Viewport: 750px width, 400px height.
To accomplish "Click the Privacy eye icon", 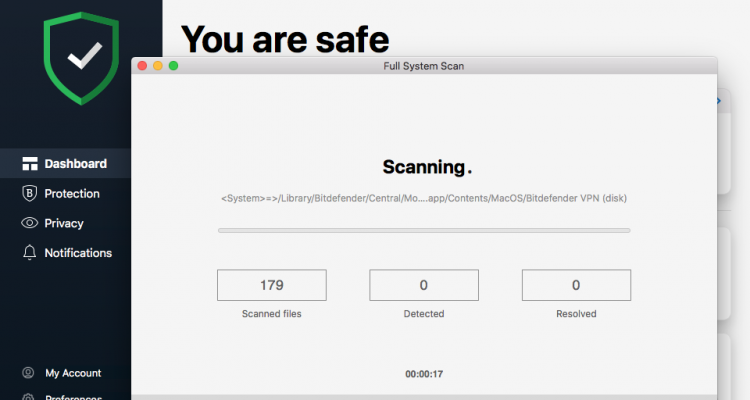I will click(x=30, y=223).
